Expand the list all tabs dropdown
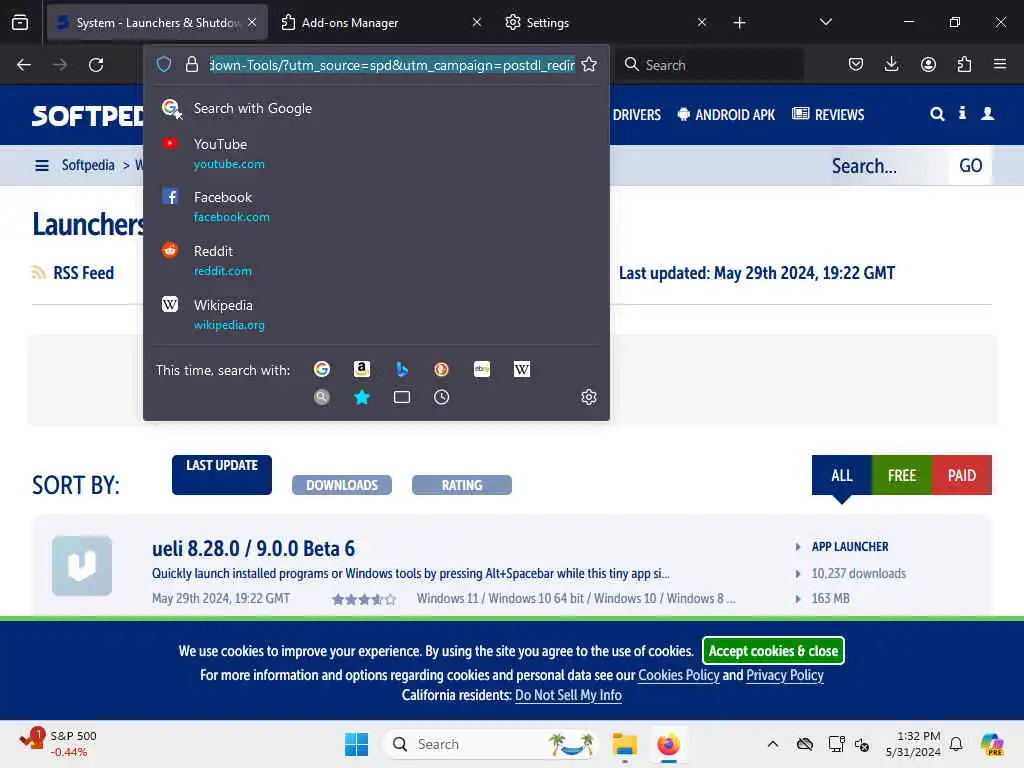The width and height of the screenshot is (1024, 768). click(x=825, y=22)
